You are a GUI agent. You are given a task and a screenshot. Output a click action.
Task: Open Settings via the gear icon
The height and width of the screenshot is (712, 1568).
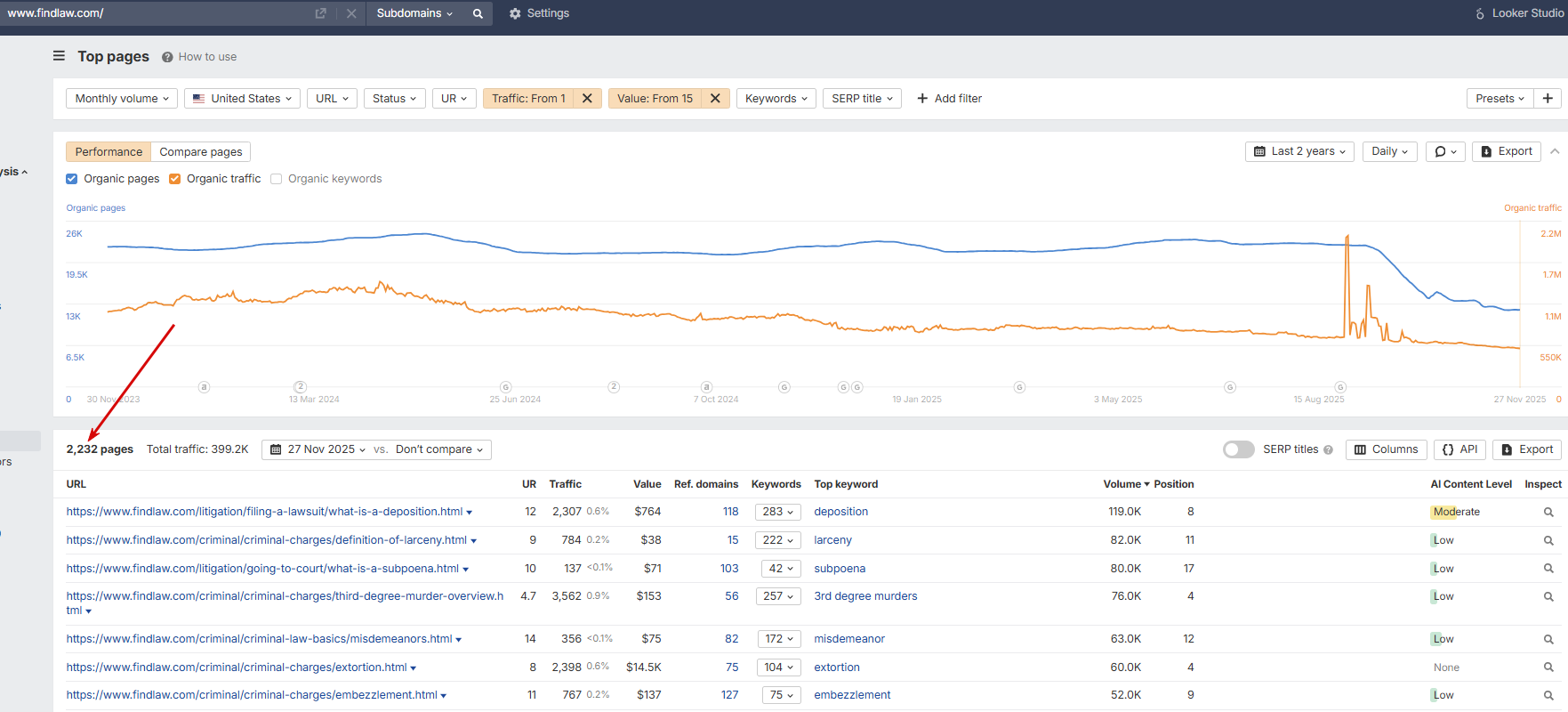[539, 13]
